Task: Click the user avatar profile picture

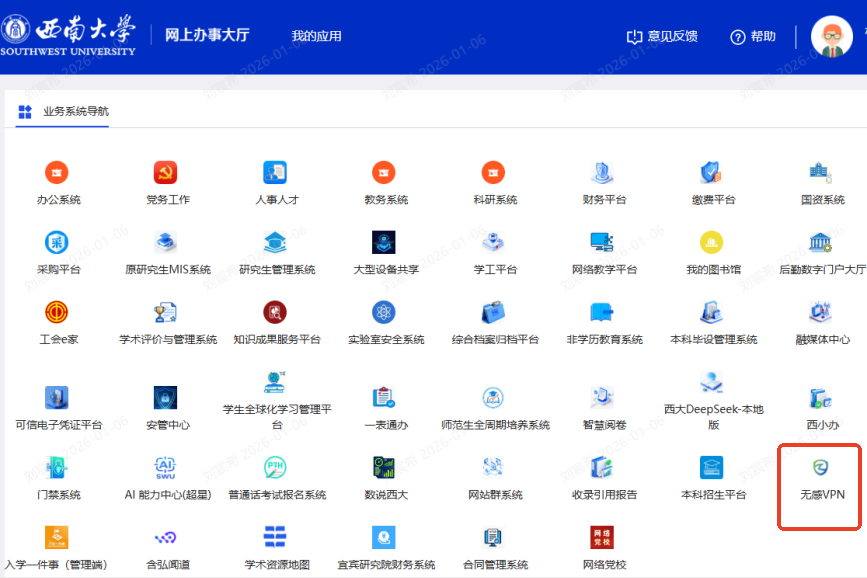Action: pos(831,37)
